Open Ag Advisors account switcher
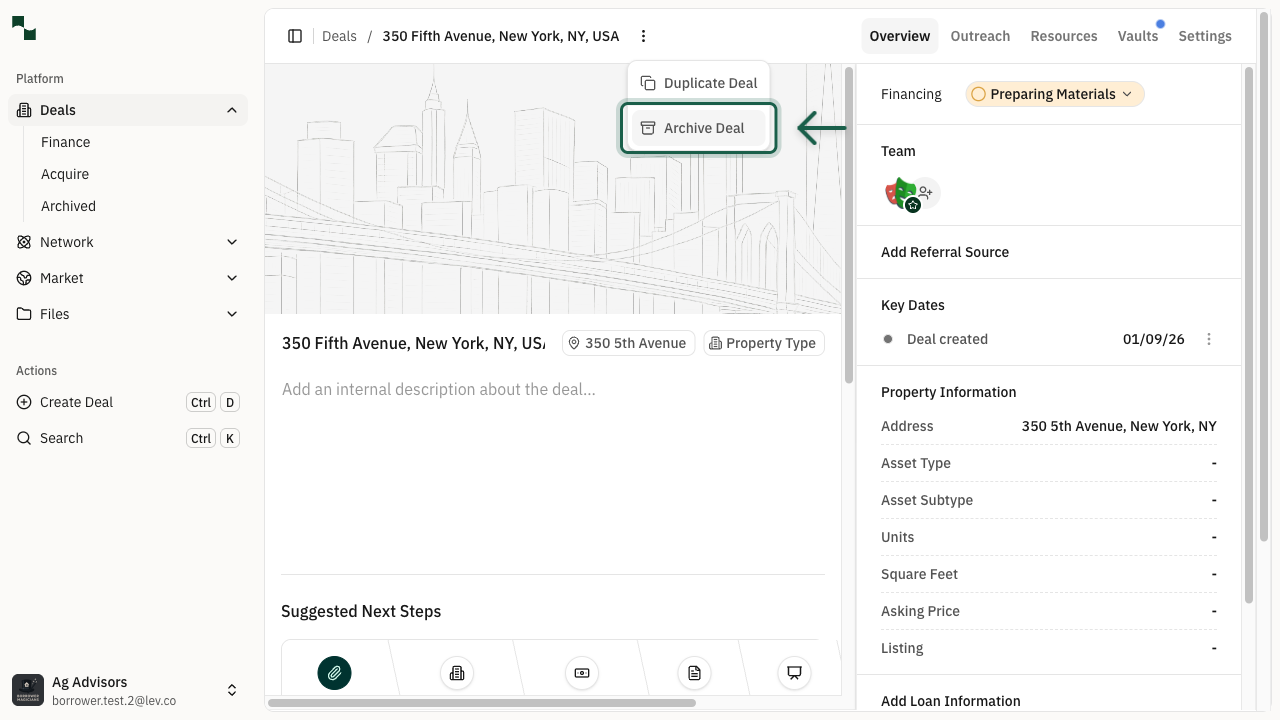Viewport: 1280px width, 720px height. (231, 690)
